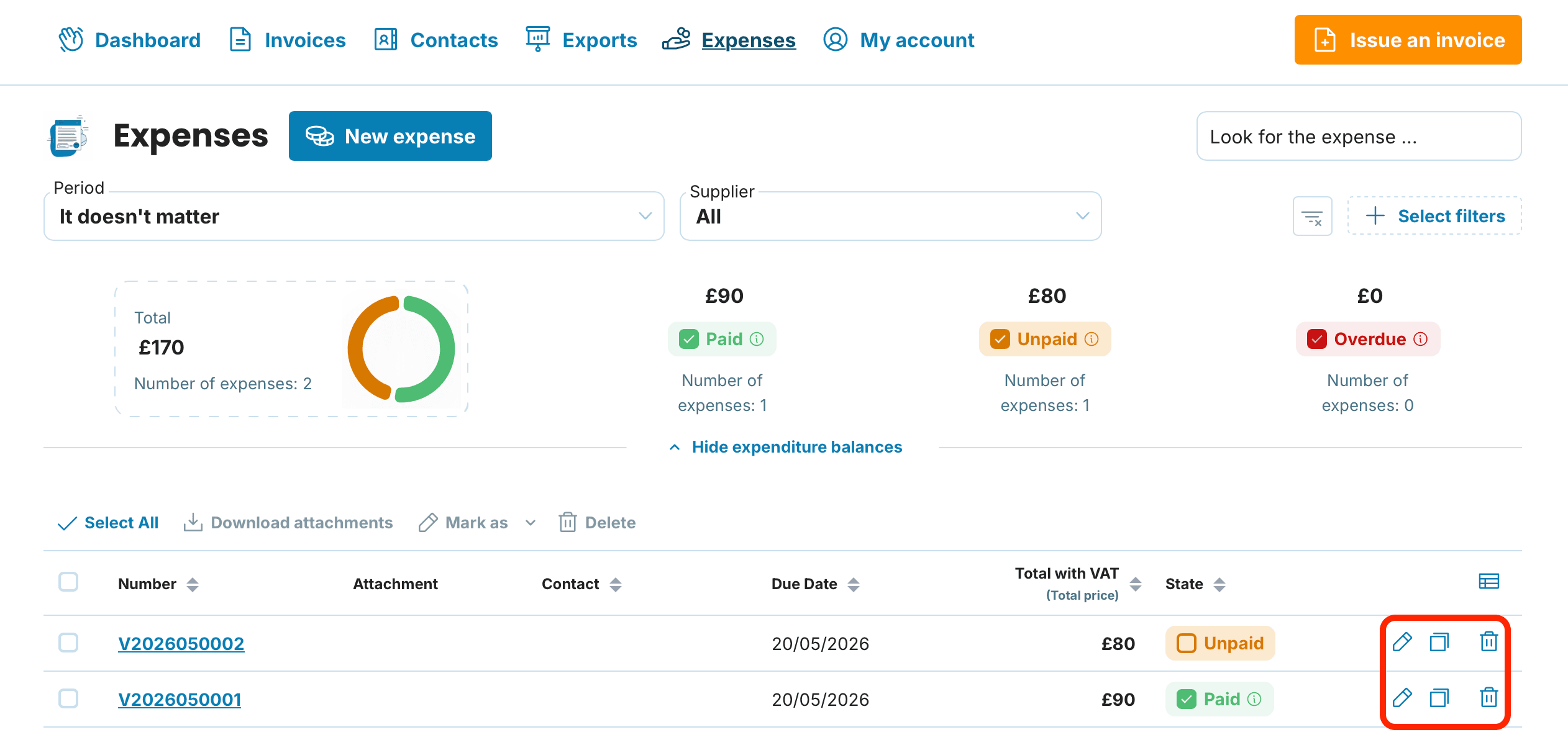Image resolution: width=1568 pixels, height=745 pixels.
Task: Change Unpaid state of V2026050002
Action: [x=1220, y=643]
